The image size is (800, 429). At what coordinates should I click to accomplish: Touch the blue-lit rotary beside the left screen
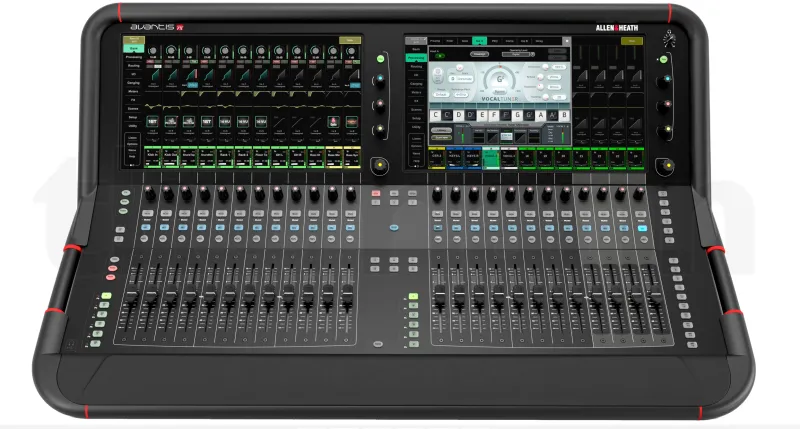(x=380, y=80)
